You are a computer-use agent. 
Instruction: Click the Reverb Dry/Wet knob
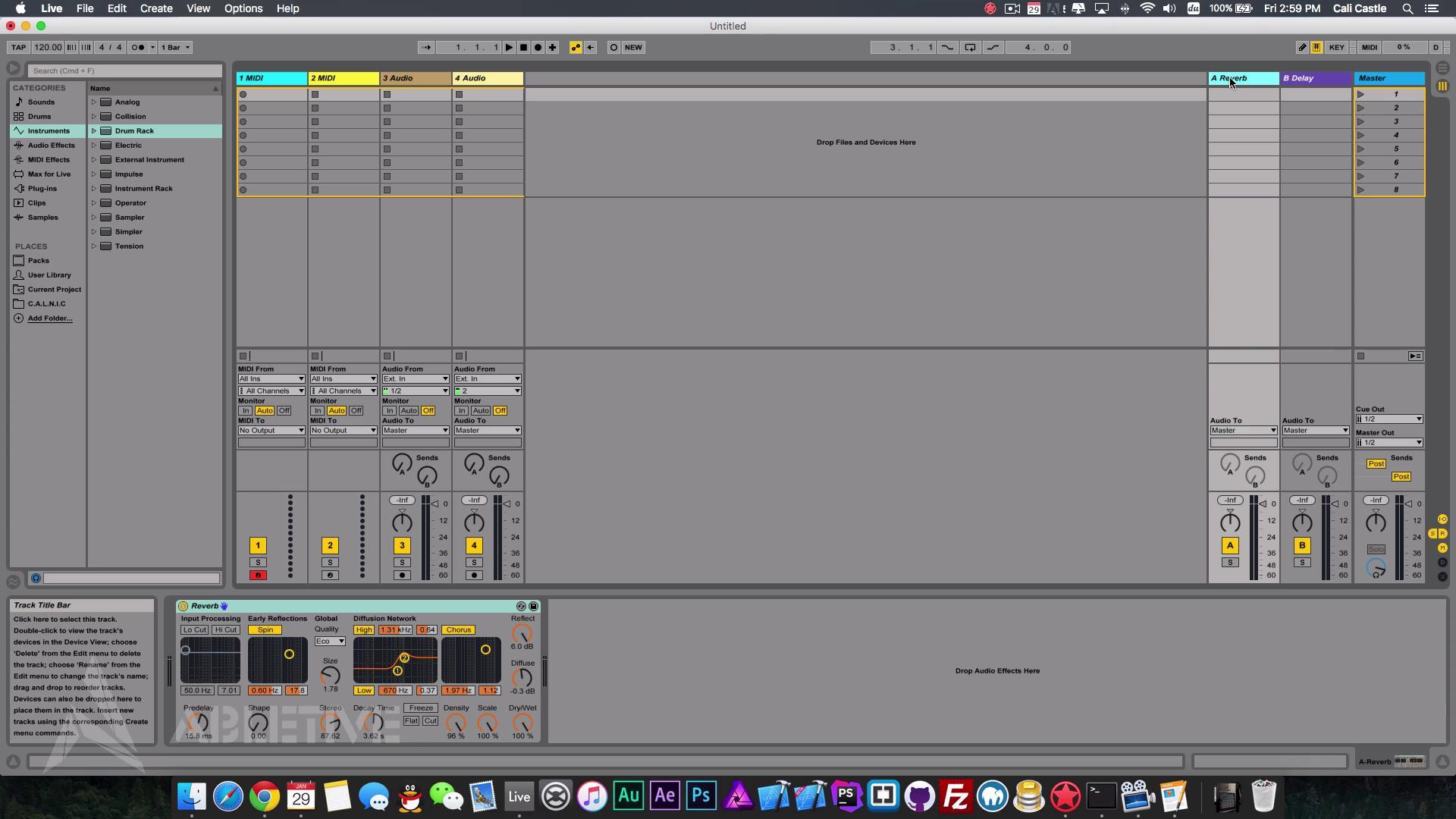522,723
